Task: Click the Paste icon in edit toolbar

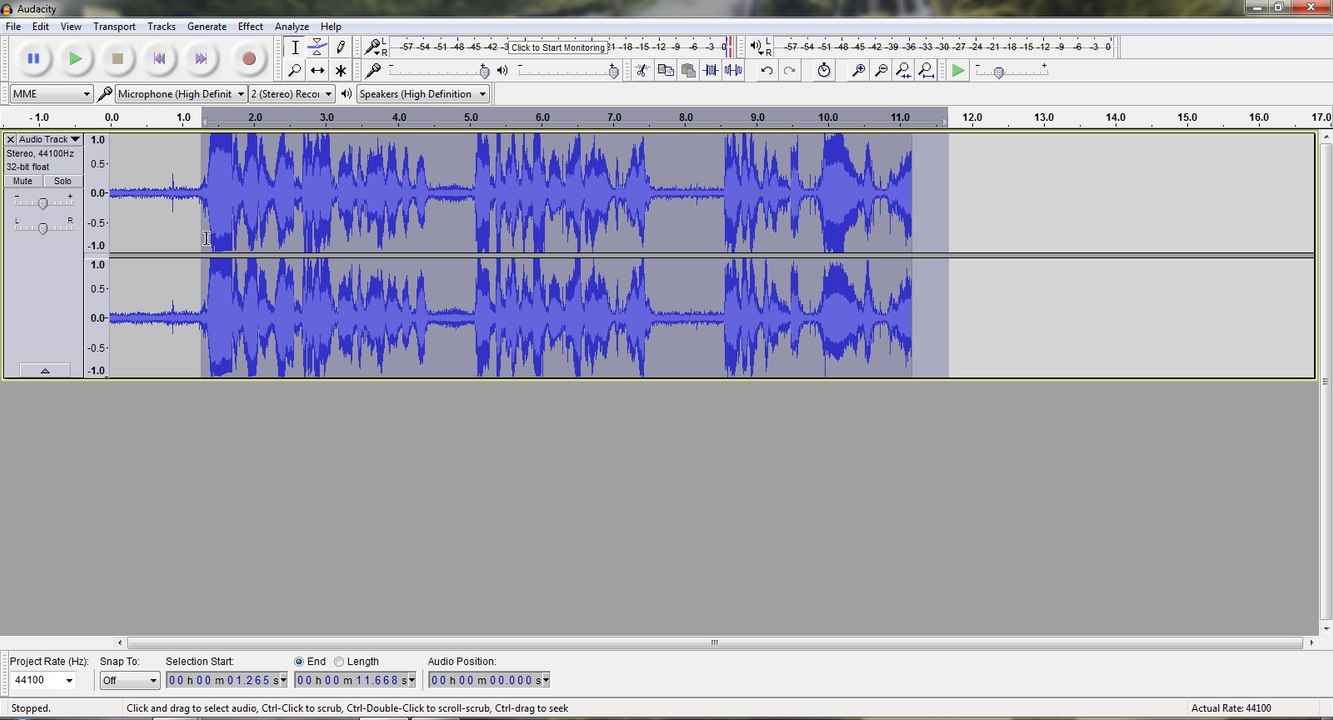Action: point(688,70)
